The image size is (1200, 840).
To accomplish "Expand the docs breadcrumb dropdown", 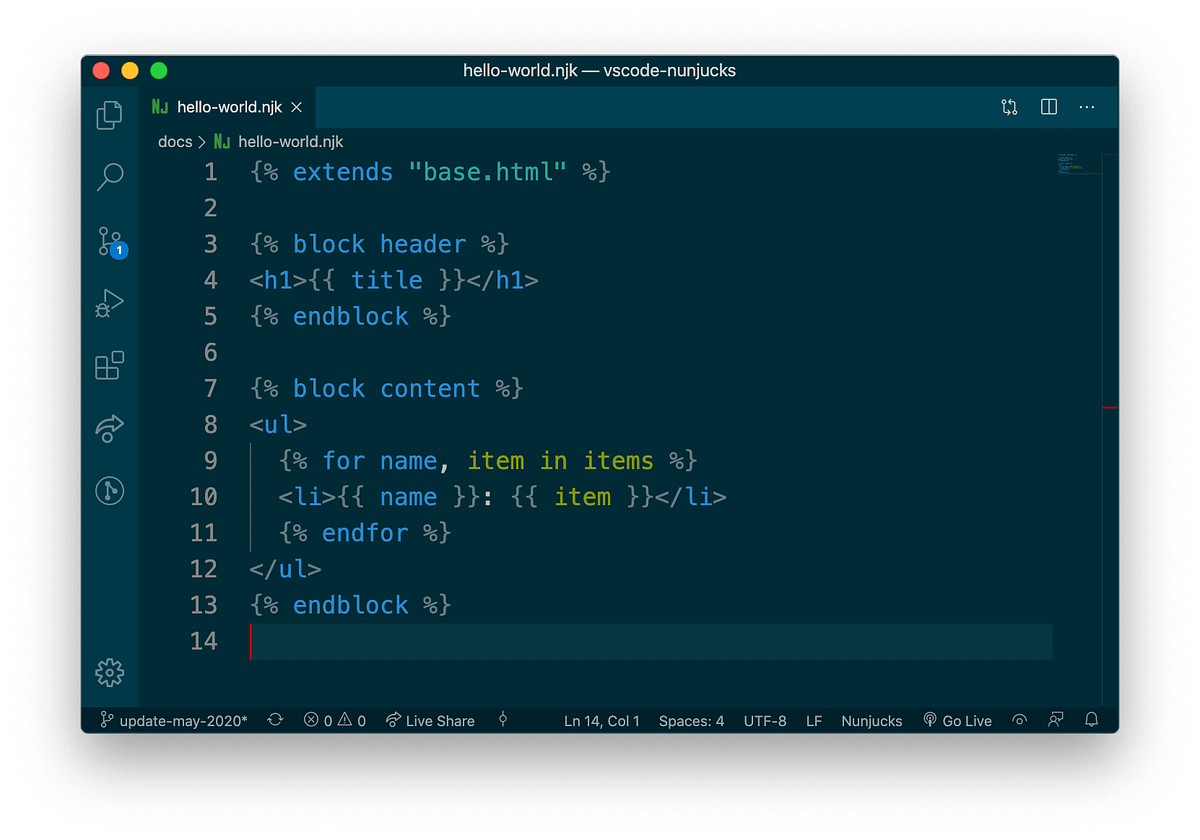I will (175, 141).
